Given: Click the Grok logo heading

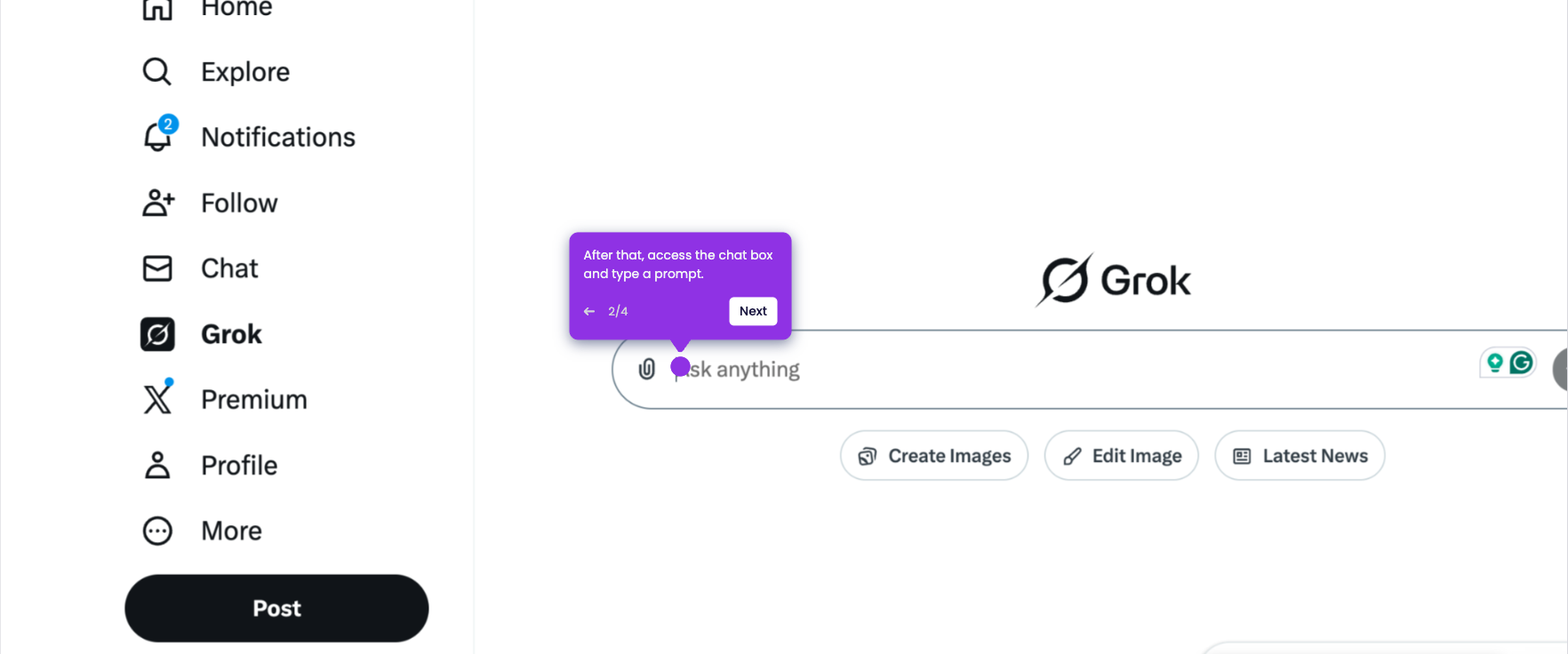Looking at the screenshot, I should 1113,281.
